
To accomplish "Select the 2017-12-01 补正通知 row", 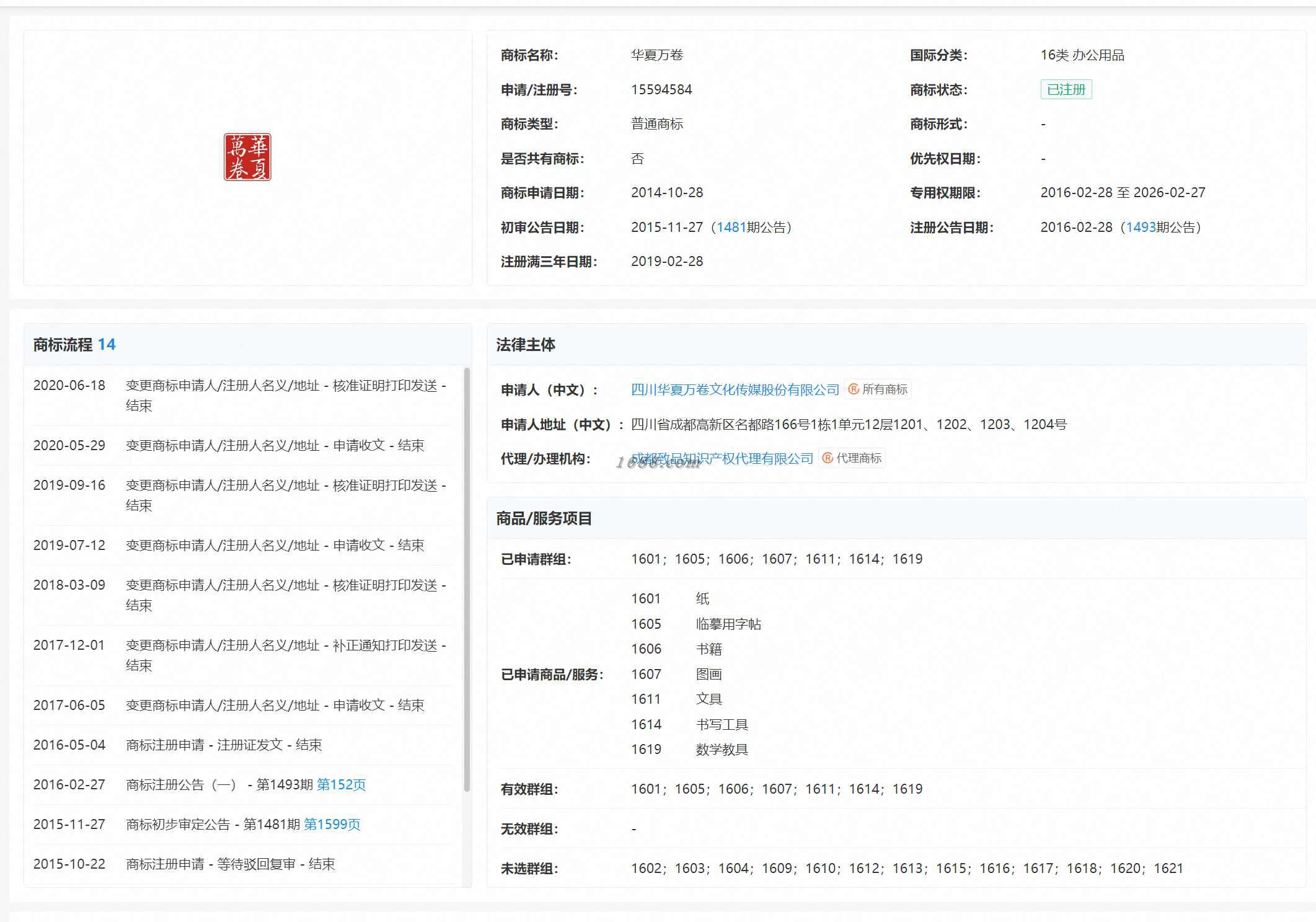I will 243,655.
